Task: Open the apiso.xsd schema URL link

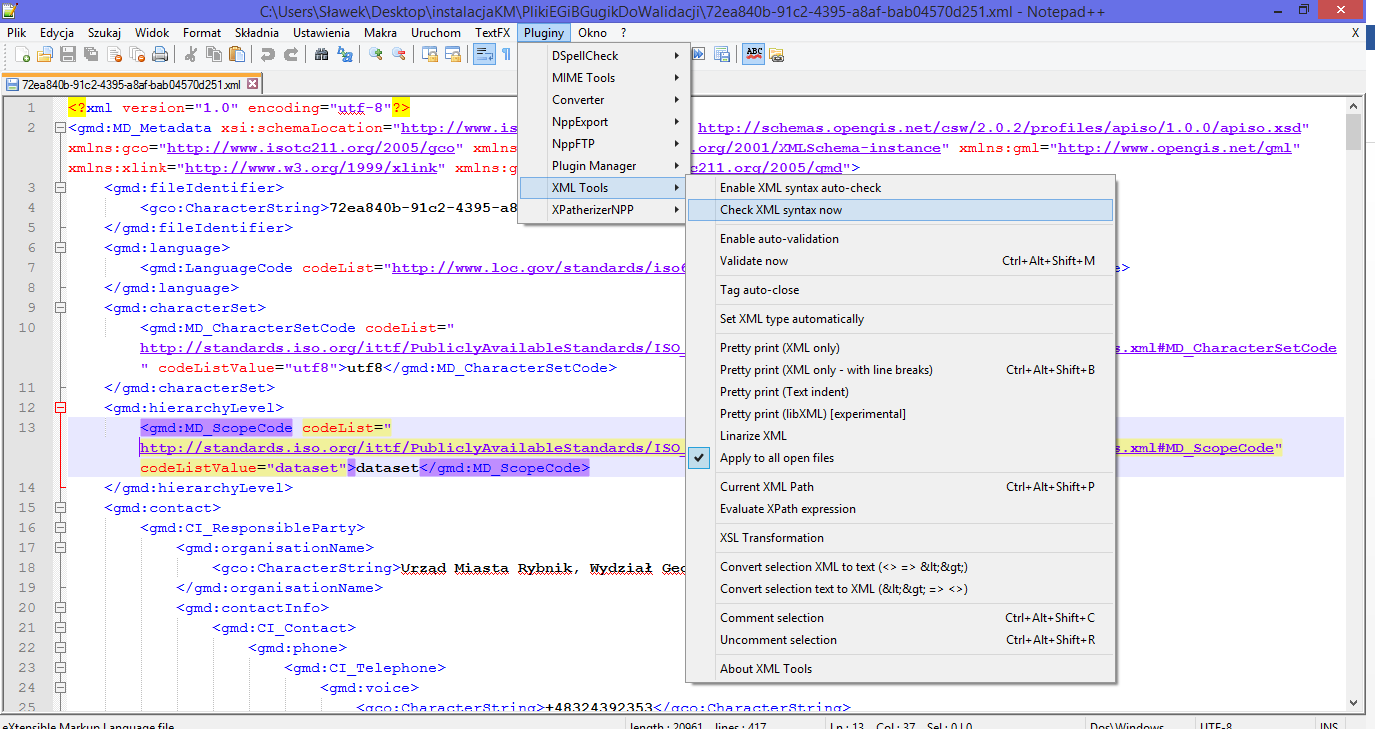Action: click(1000, 128)
